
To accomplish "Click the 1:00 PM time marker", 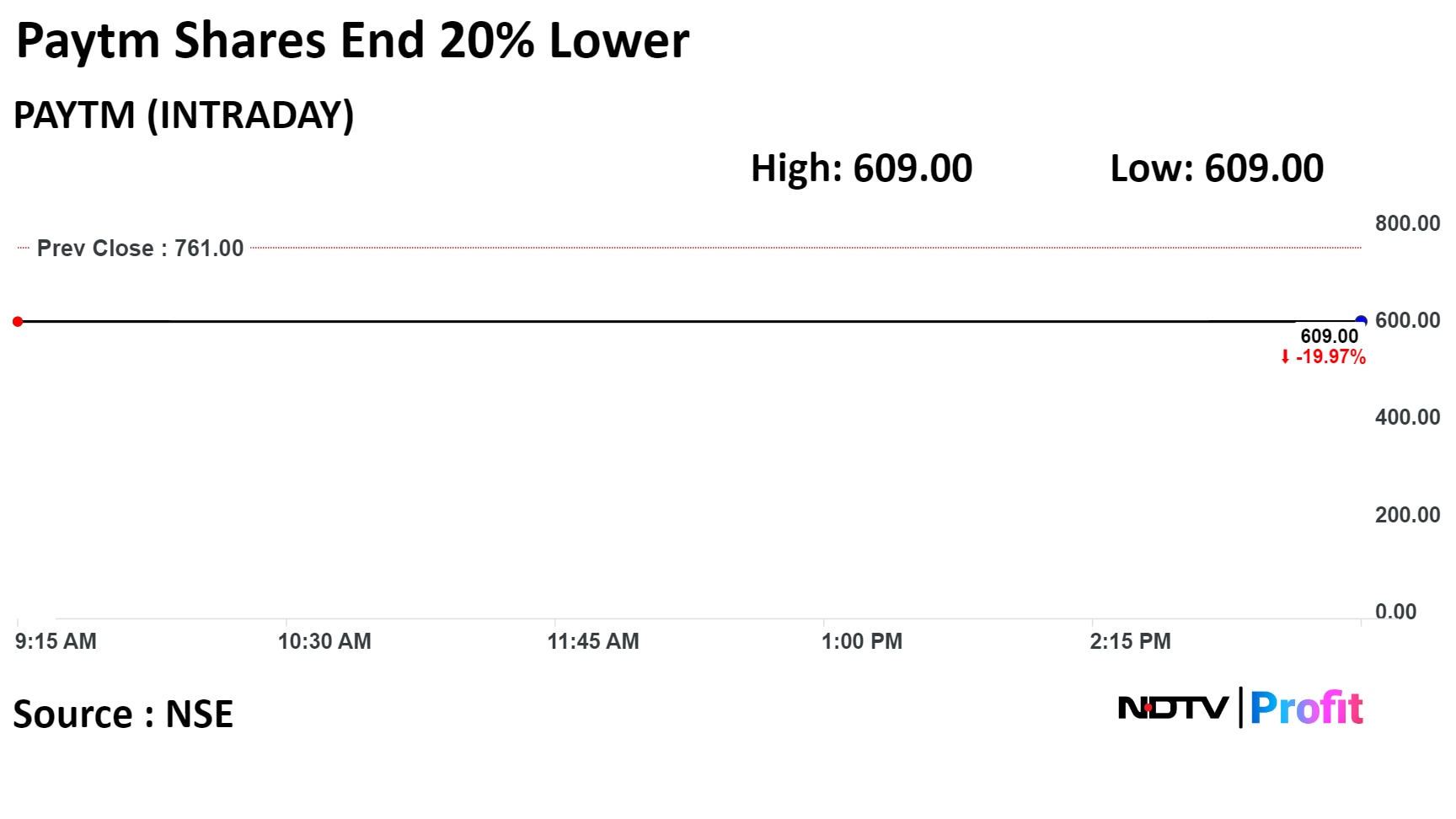I will tap(861, 641).
